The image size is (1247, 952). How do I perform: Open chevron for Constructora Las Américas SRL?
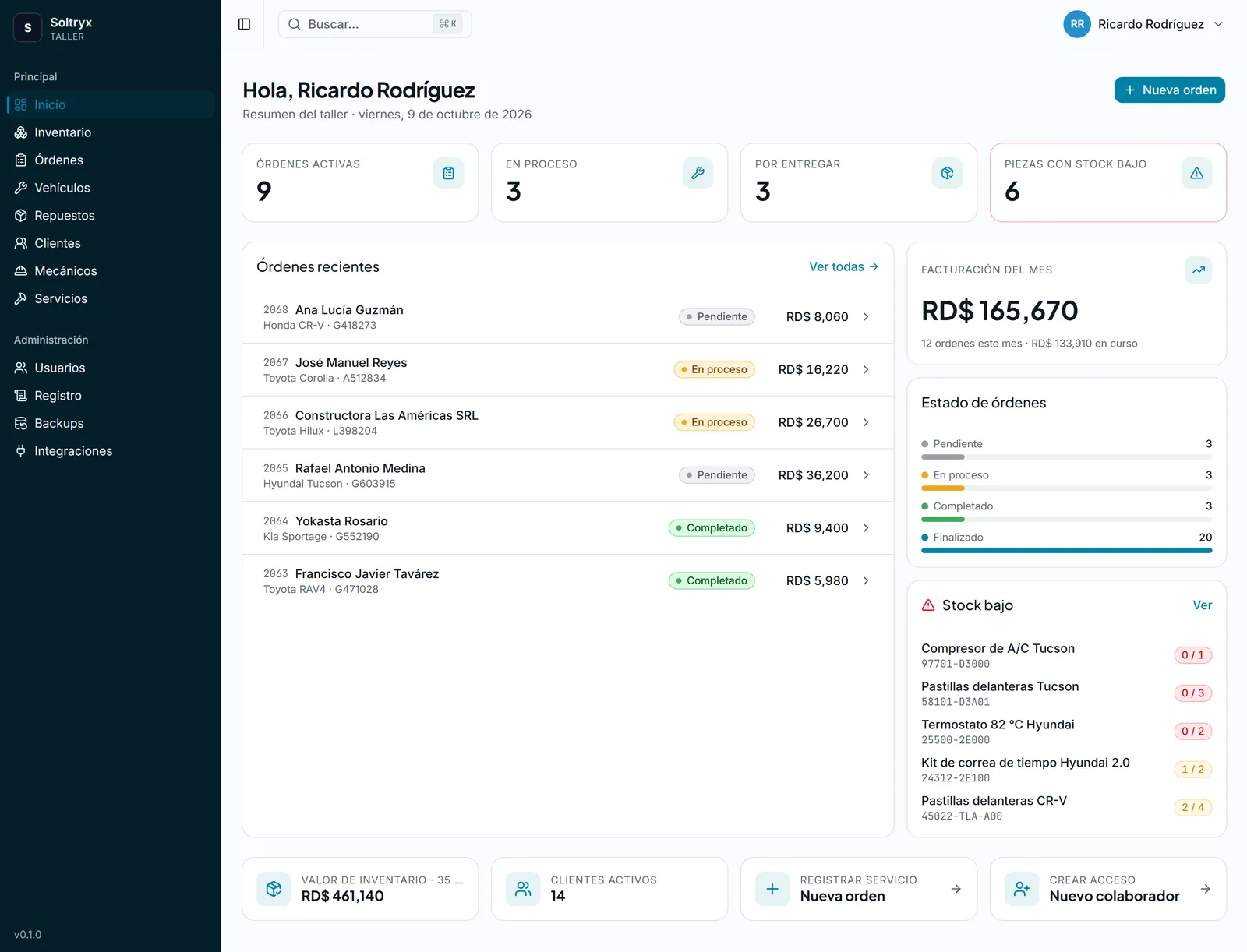(866, 422)
